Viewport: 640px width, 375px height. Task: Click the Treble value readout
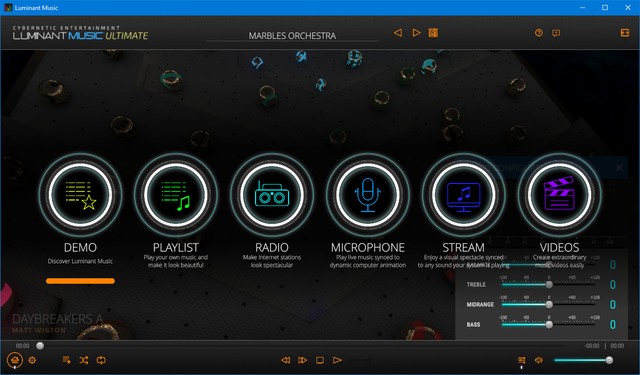click(613, 284)
